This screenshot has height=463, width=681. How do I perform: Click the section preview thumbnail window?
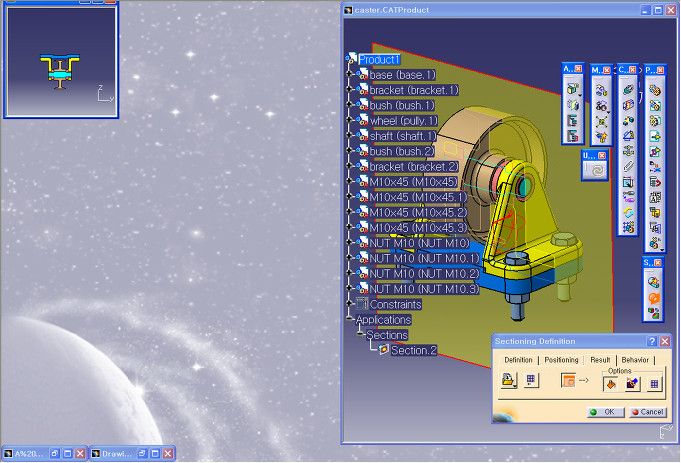click(61, 61)
